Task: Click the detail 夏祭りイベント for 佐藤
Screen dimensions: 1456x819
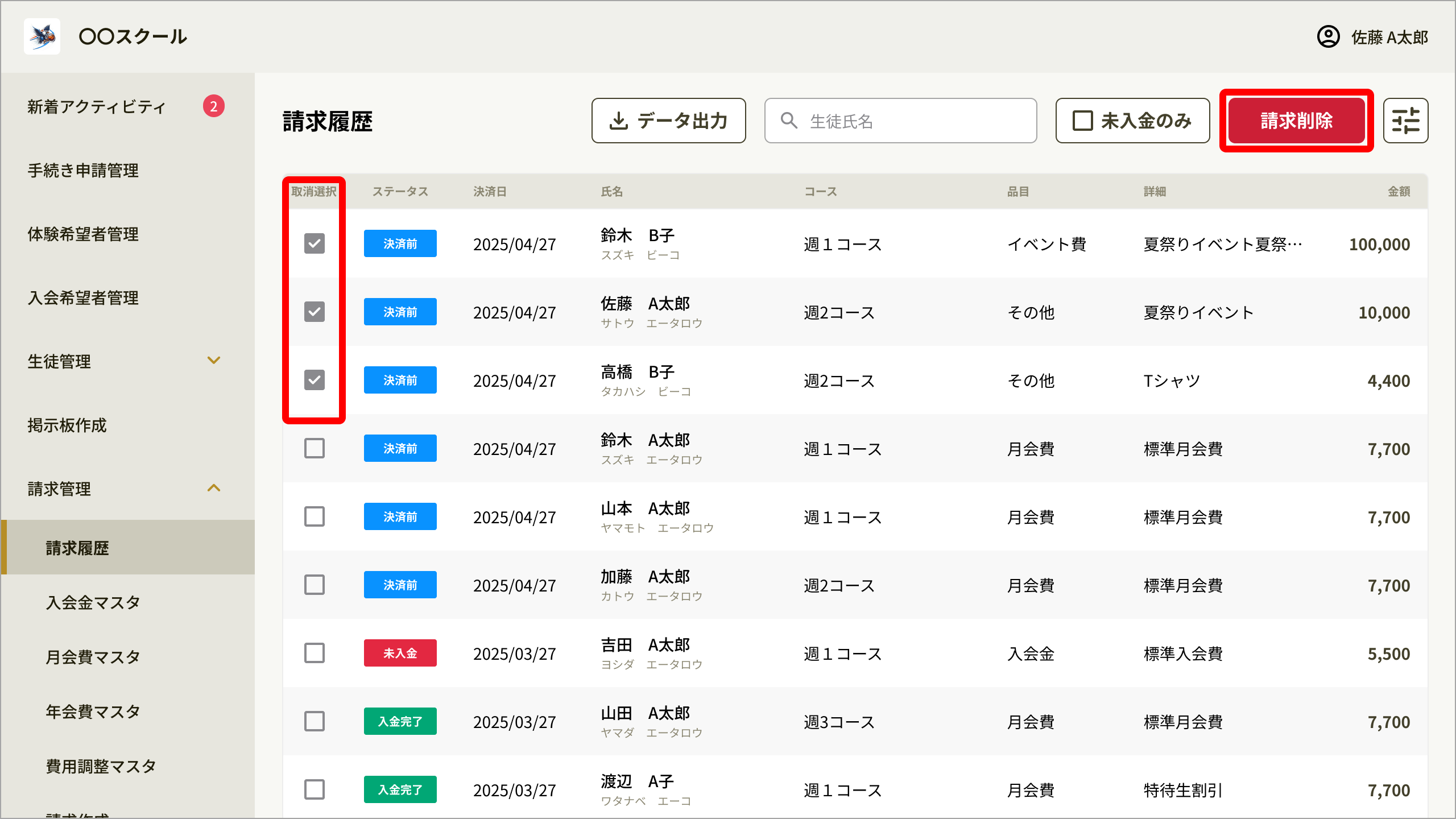Action: (1198, 312)
